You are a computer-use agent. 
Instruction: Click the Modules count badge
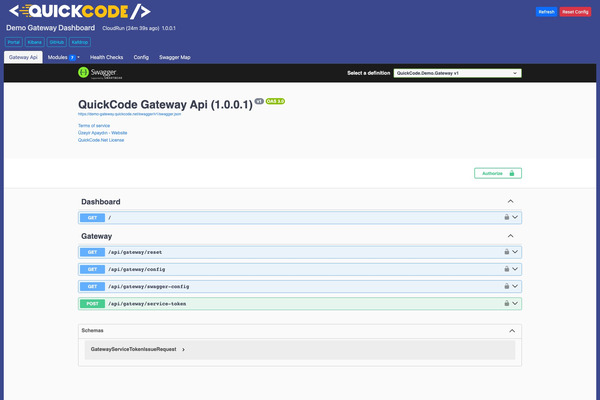pos(72,57)
